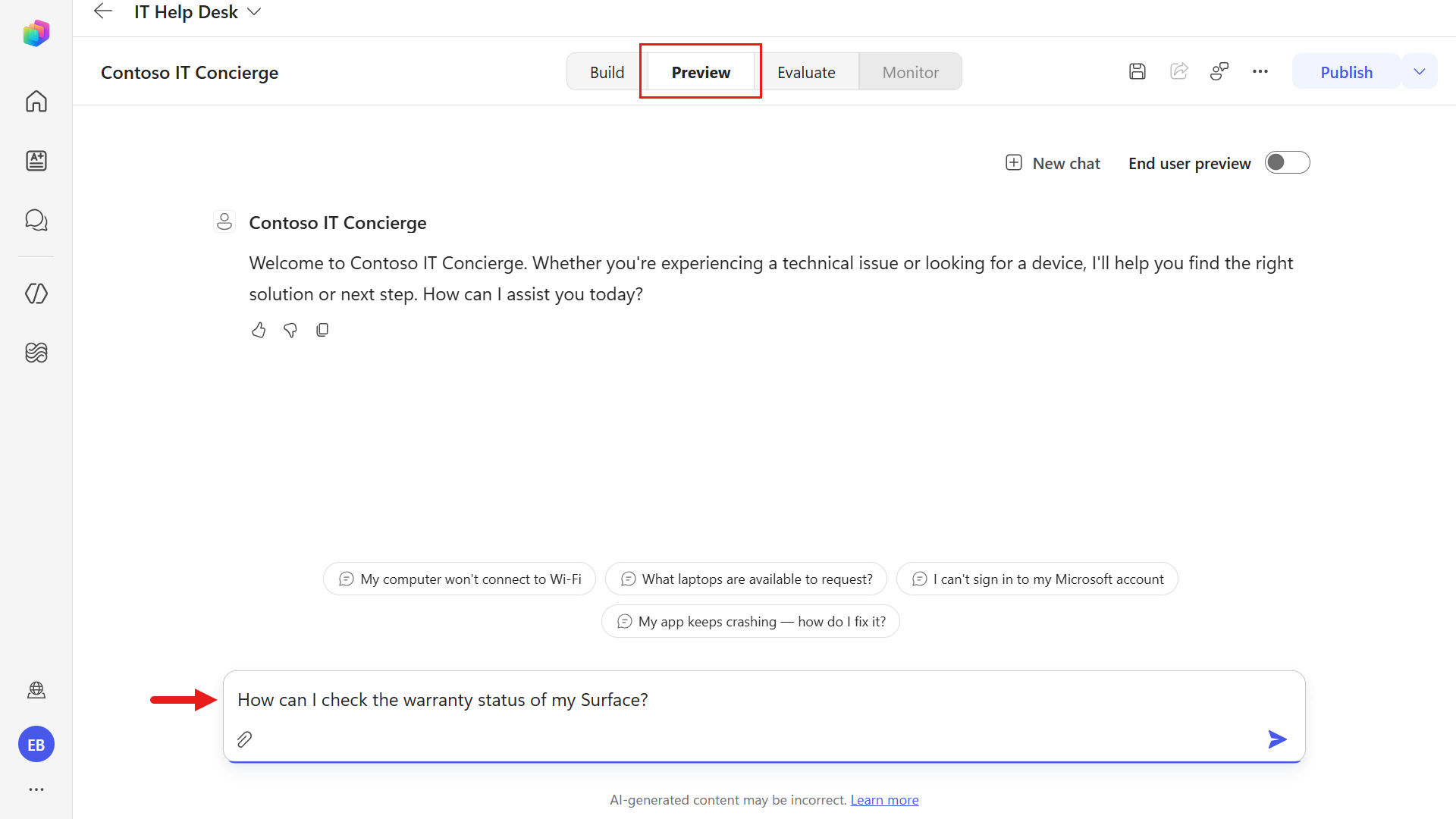
Task: Switch to the Evaluate tab
Action: click(806, 72)
